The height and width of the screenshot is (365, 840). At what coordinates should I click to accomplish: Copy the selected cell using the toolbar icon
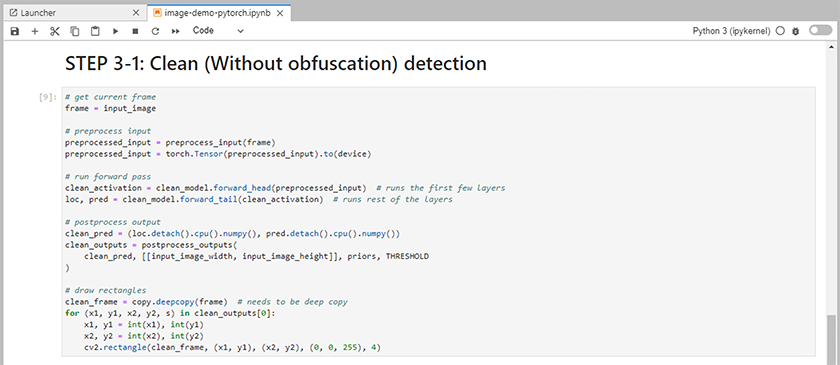pos(75,32)
